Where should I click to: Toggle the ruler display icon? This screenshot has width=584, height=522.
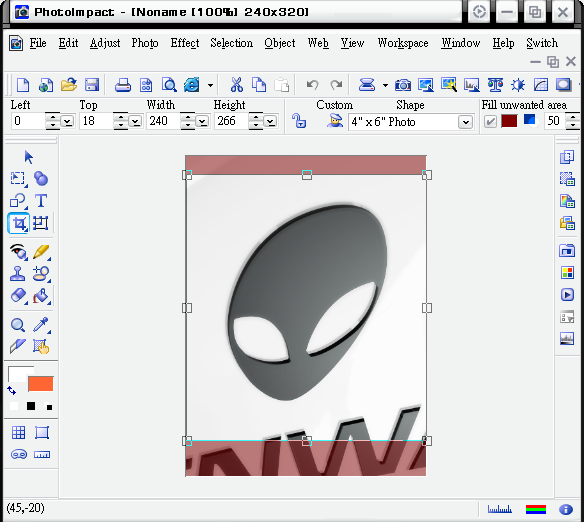[x=42, y=455]
